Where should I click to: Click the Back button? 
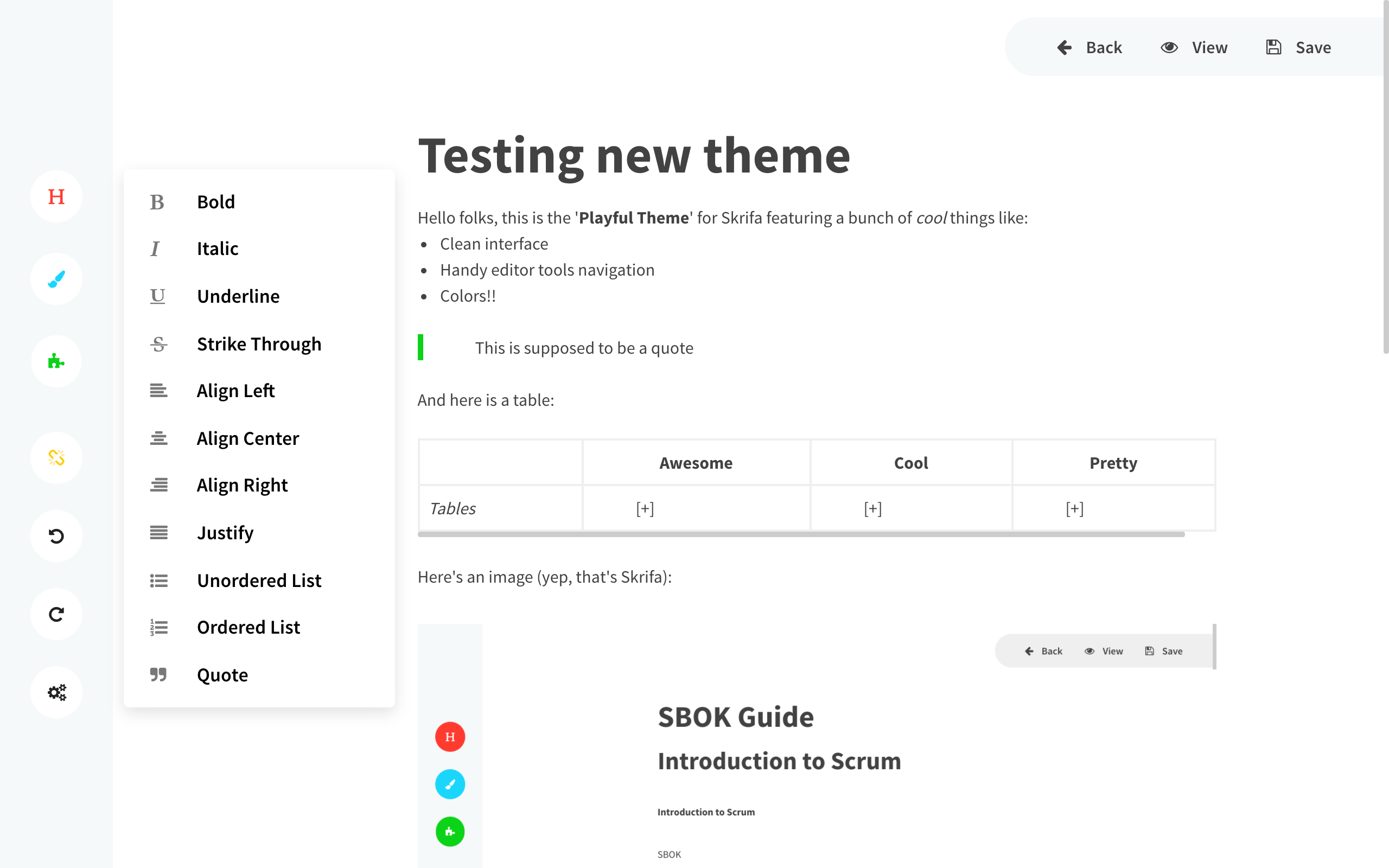pos(1090,47)
